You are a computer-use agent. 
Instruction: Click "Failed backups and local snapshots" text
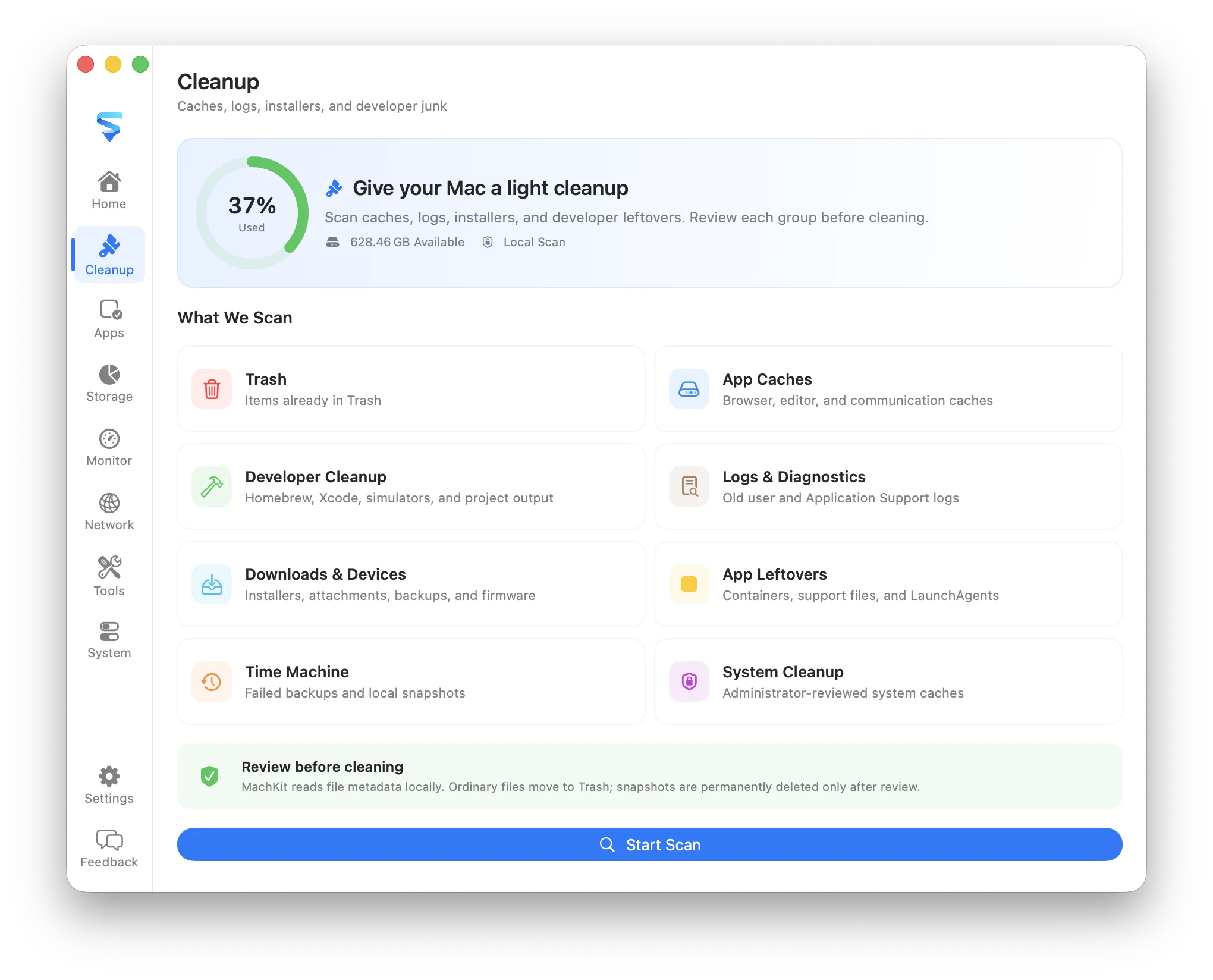pos(355,693)
